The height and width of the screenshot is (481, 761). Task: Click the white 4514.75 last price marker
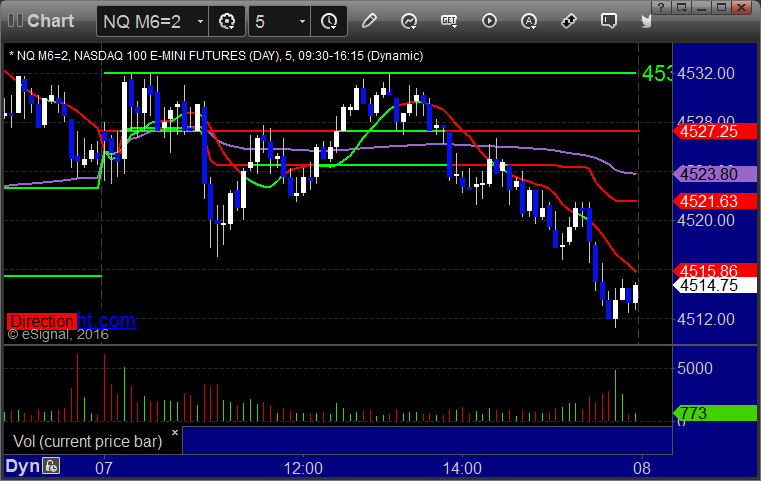[x=715, y=285]
